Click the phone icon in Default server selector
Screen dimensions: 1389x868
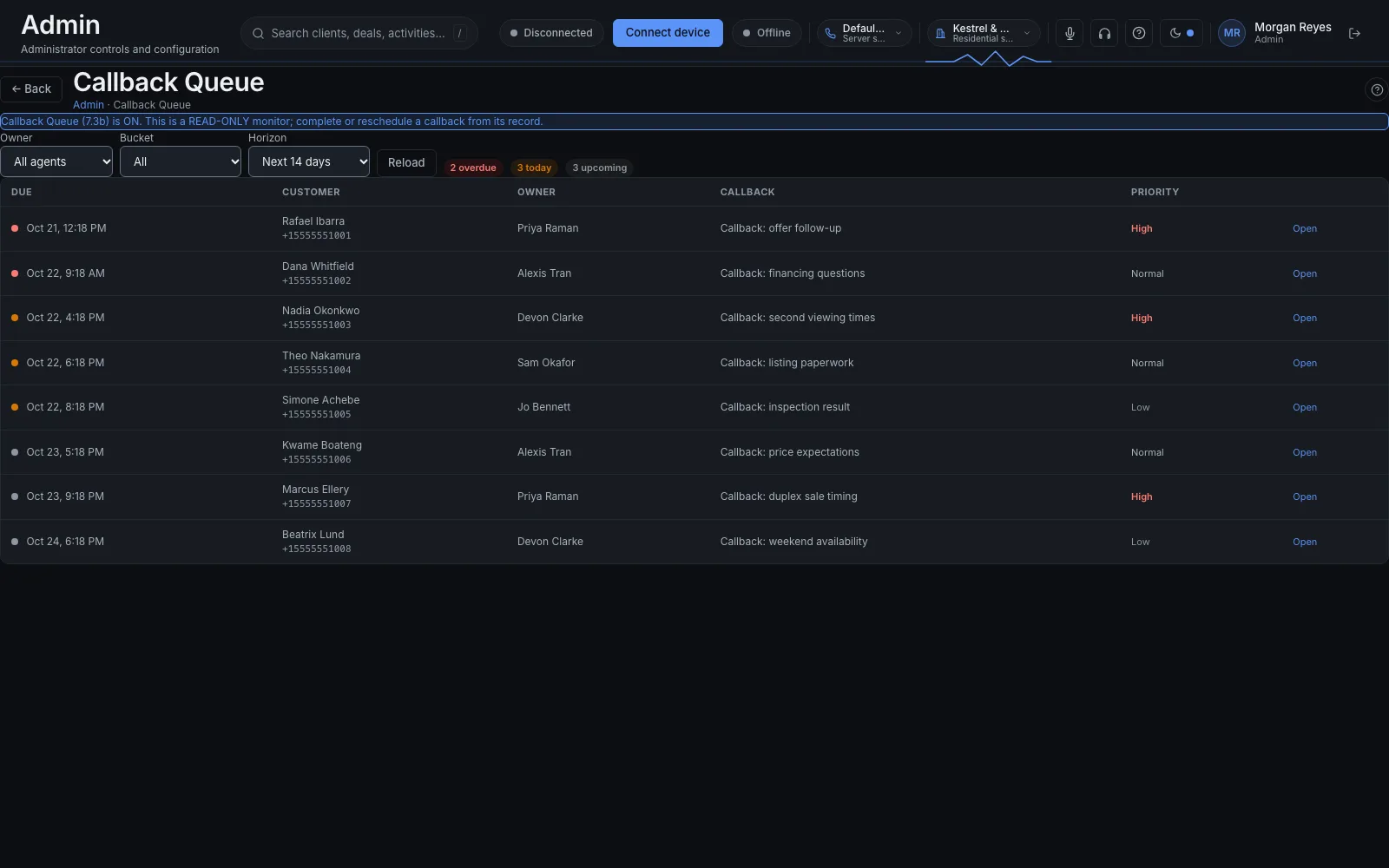coord(831,33)
